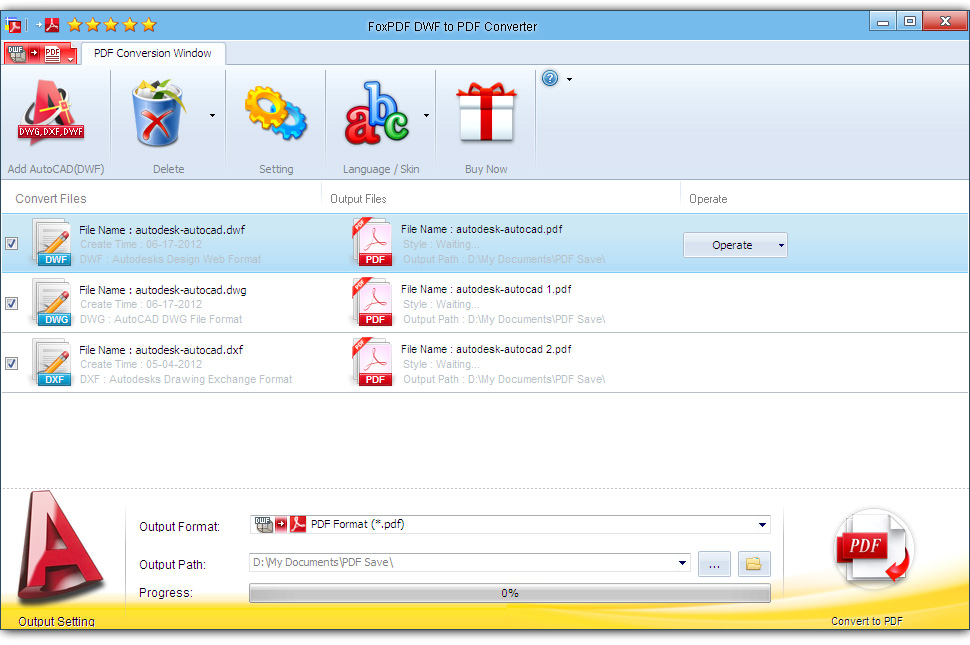Switch to the PDF Conversion Window tab

click(153, 53)
